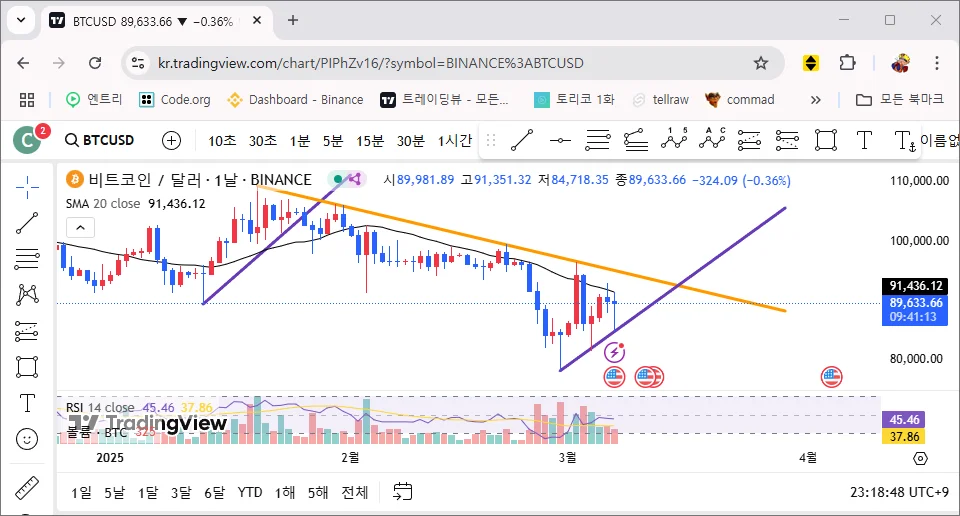Open the Dashboard - Binance bookmark

click(295, 100)
